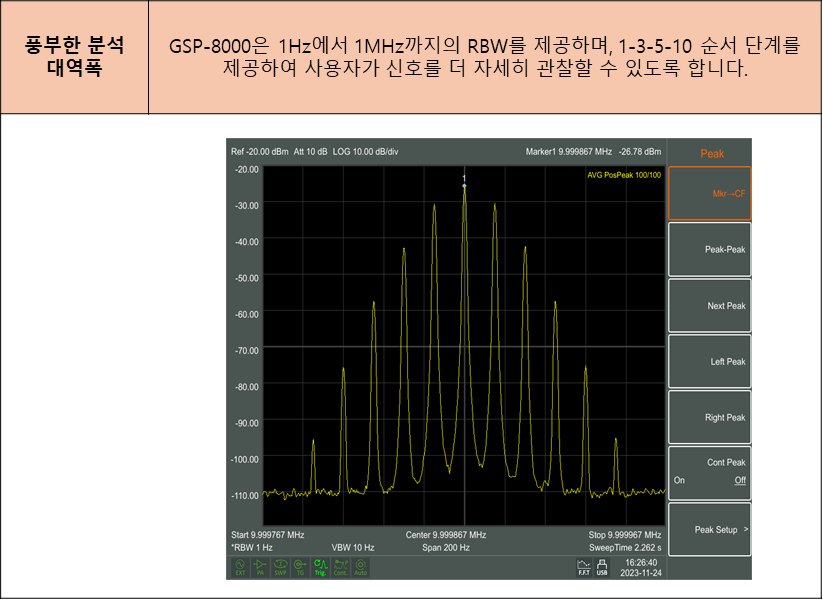Click the *RBW 1 Hz readout

pyautogui.click(x=252, y=548)
